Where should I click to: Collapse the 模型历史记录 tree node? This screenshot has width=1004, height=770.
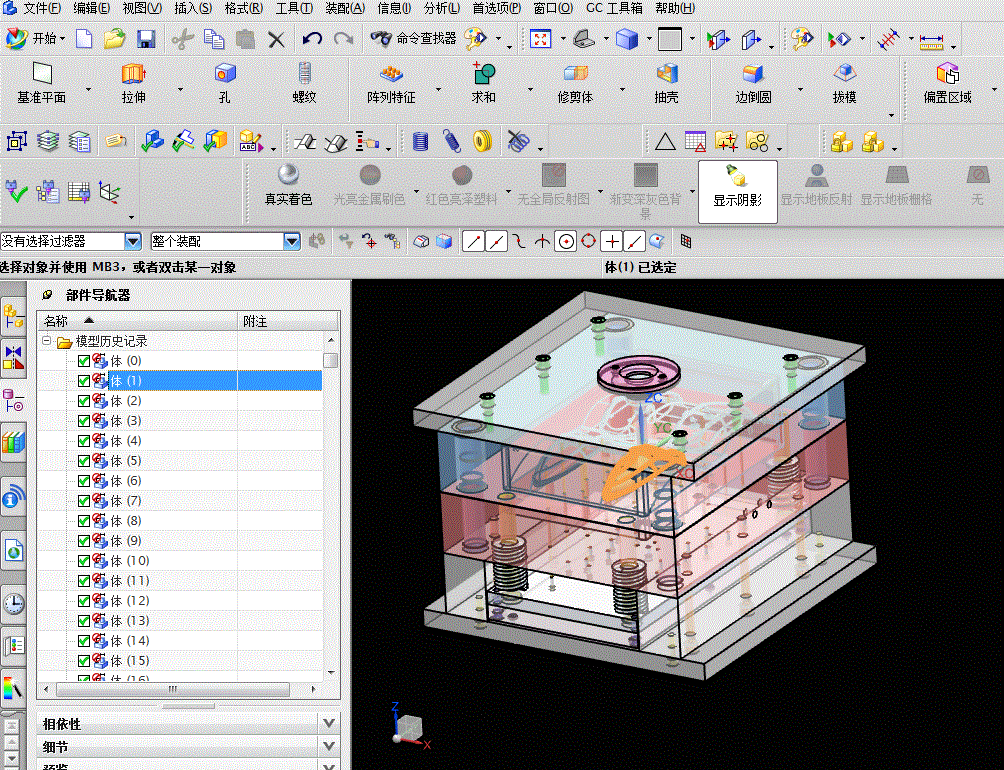tap(47, 341)
